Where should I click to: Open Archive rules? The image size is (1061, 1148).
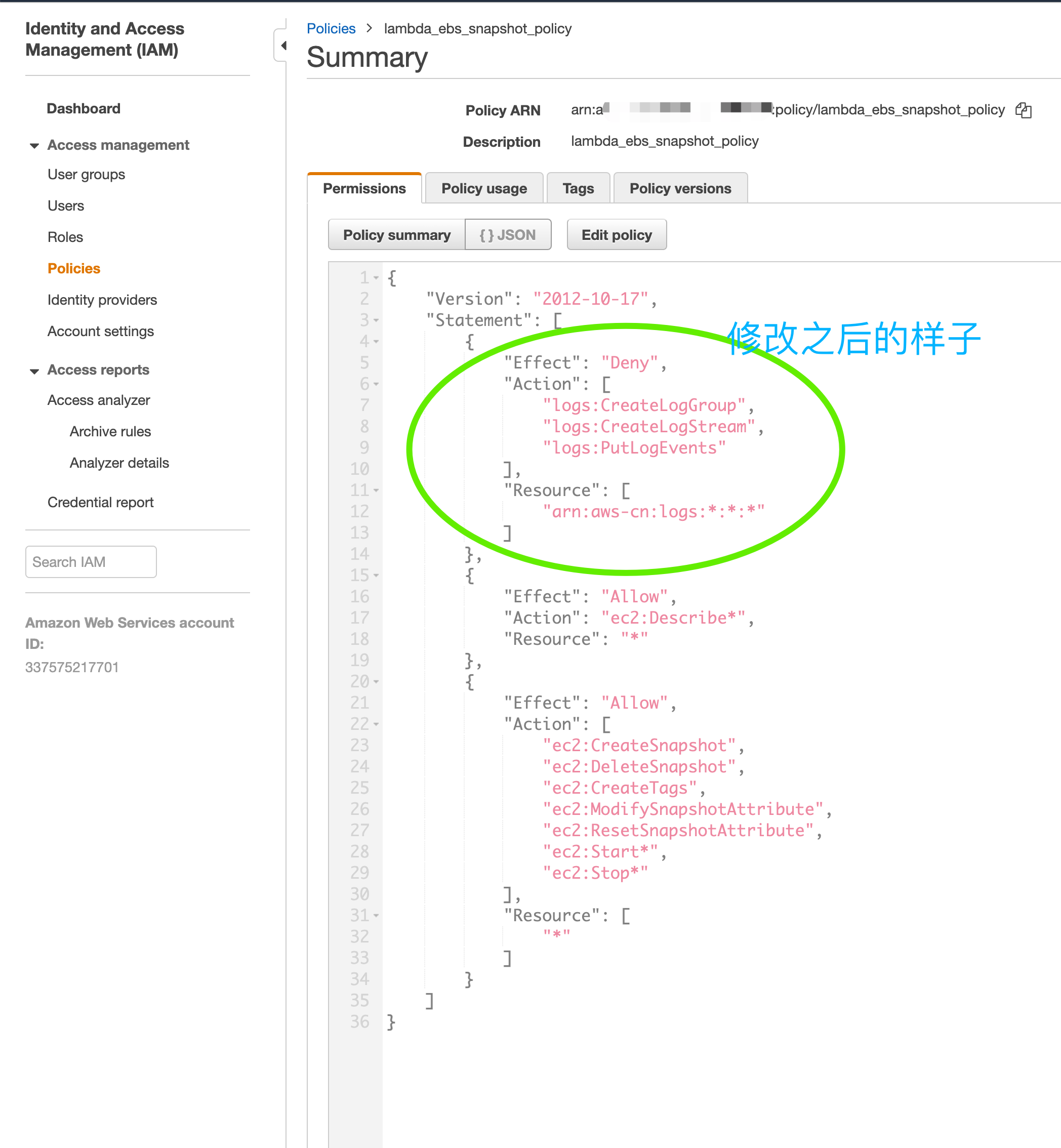[110, 432]
